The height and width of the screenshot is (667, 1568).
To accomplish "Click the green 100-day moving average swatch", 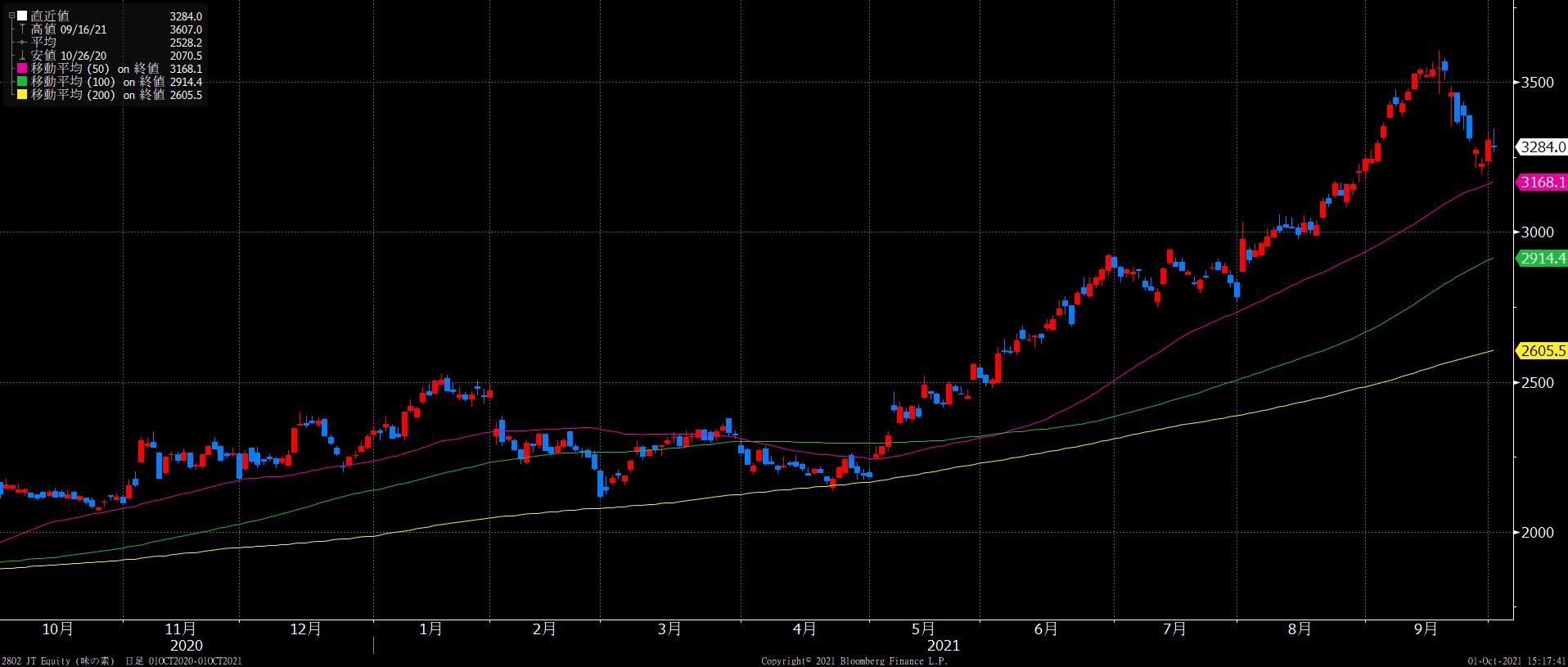I will pyautogui.click(x=23, y=83).
